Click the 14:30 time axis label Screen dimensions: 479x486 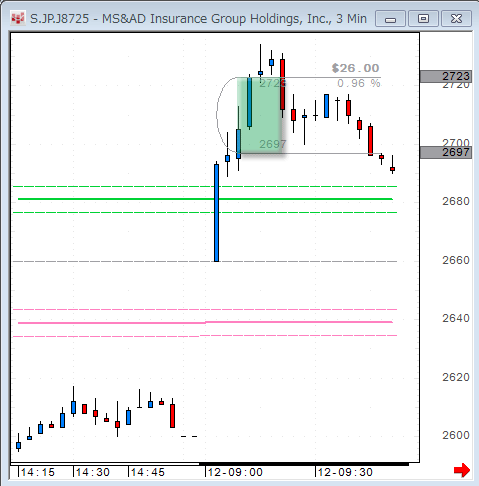93,472
